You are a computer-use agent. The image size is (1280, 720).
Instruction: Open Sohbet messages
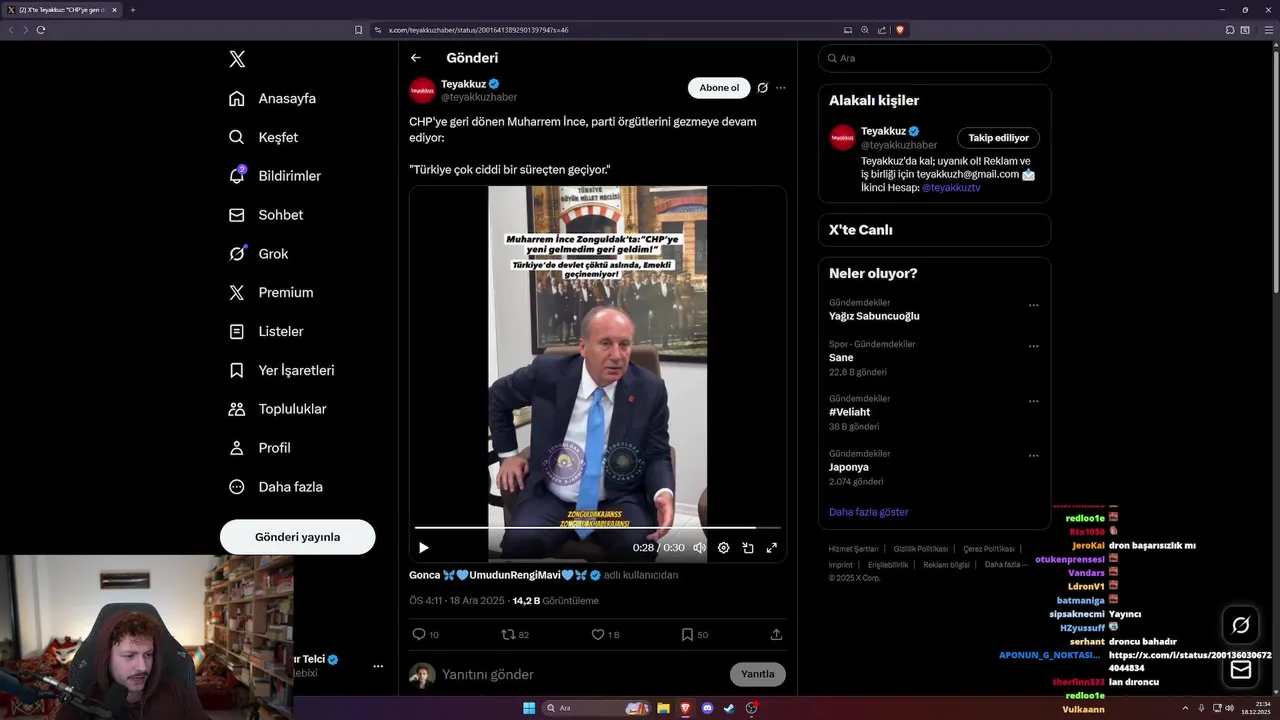coord(265,215)
